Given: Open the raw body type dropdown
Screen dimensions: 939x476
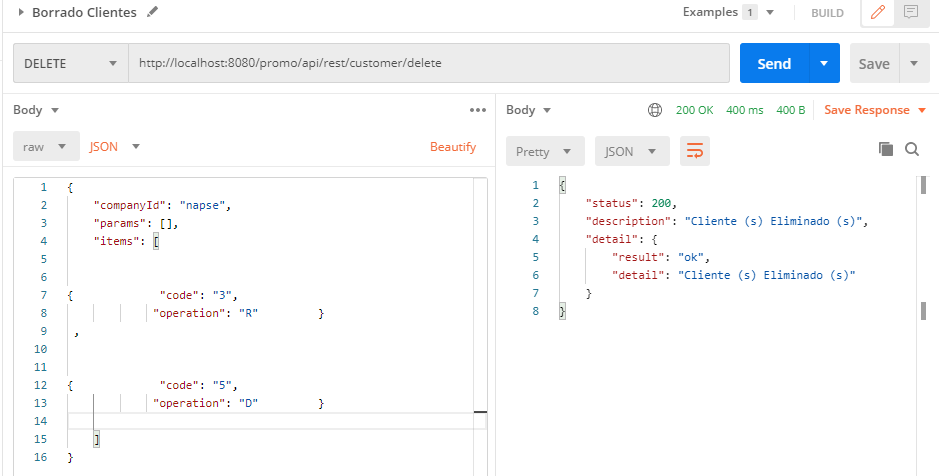Looking at the screenshot, I should [45, 146].
